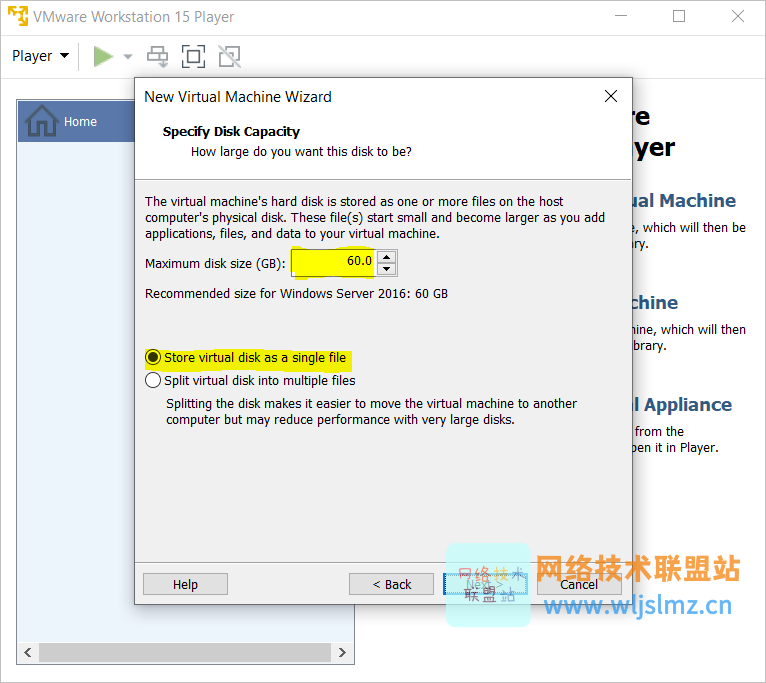Select Store virtual disk as single file
766x683 pixels.
(x=246, y=358)
